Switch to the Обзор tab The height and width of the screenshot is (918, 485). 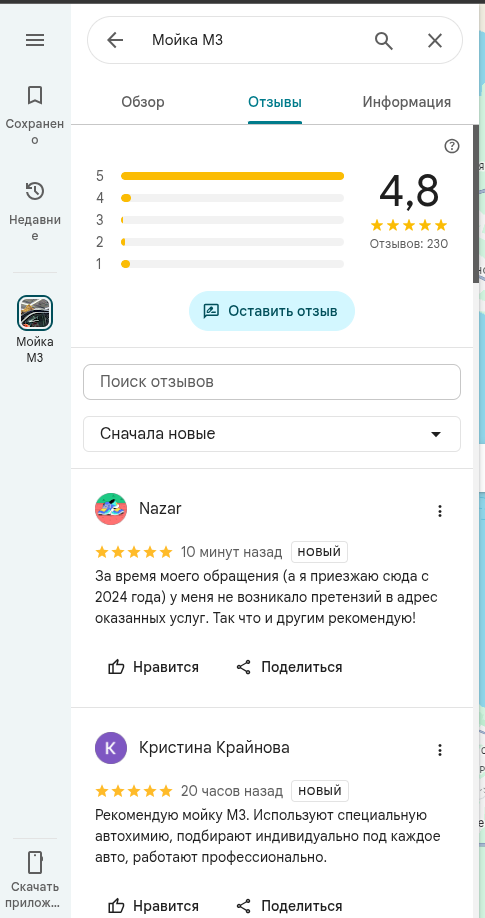(x=143, y=102)
